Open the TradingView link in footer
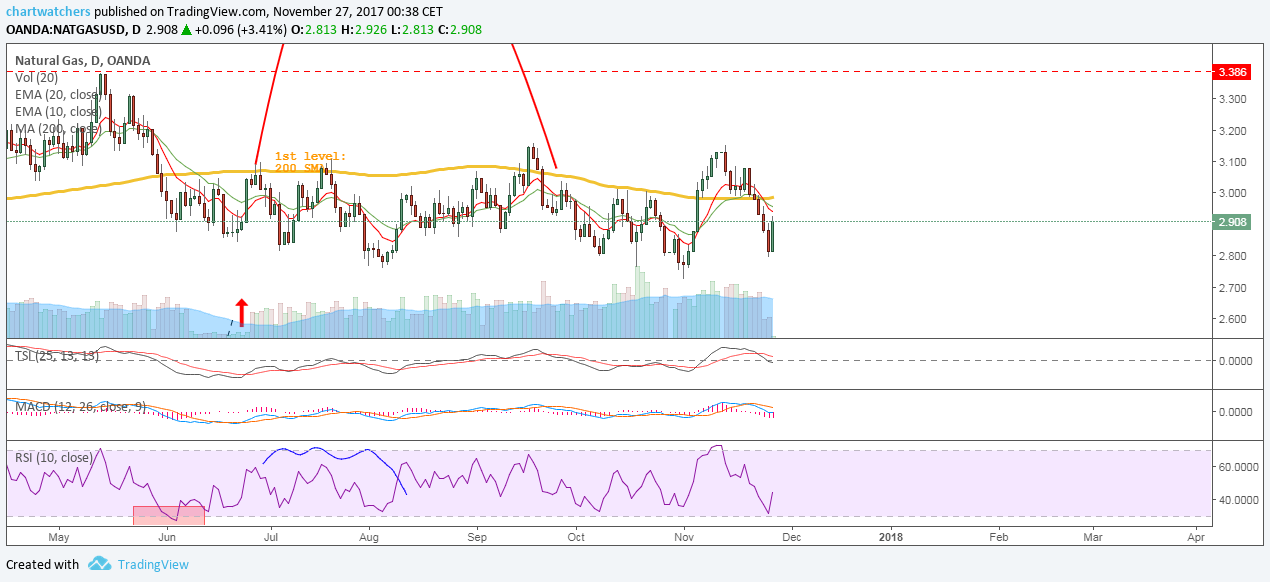Image resolution: width=1270 pixels, height=582 pixels. point(153,564)
